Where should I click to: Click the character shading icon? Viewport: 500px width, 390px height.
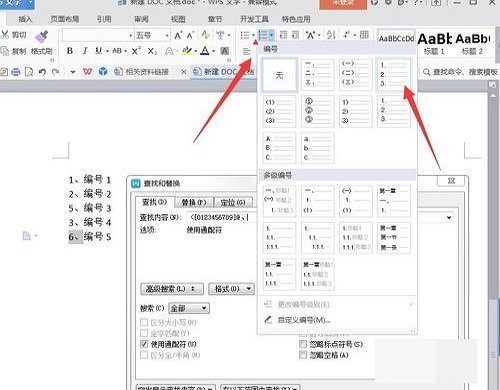tap(225, 51)
